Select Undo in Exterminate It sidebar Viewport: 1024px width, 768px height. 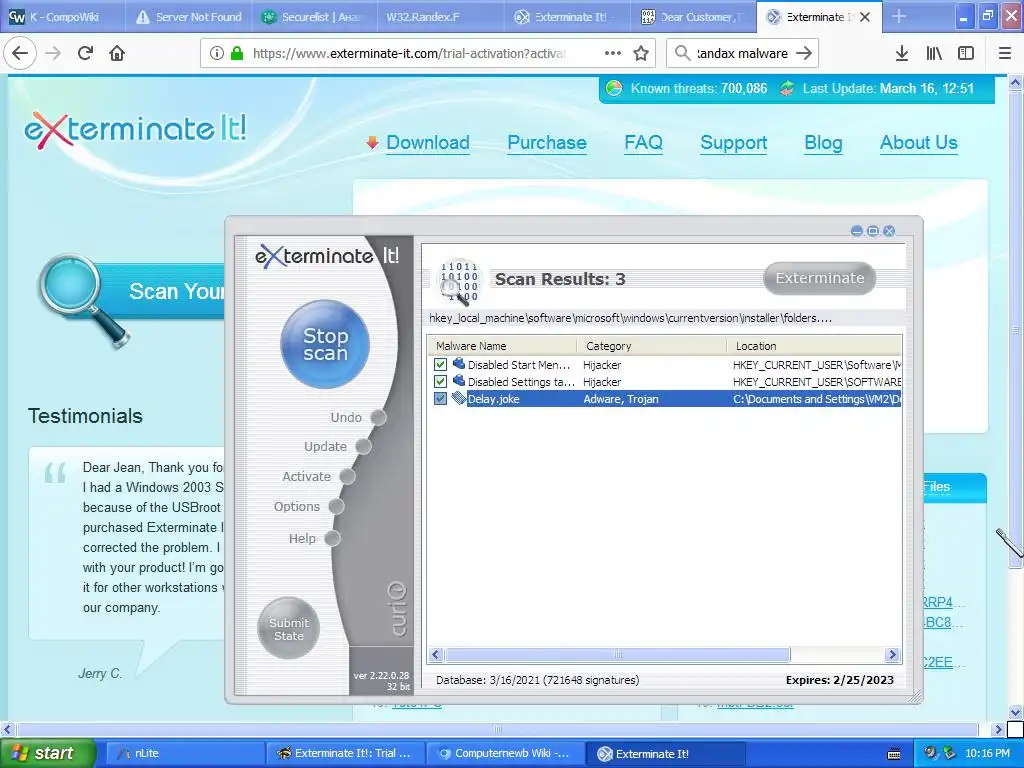pyautogui.click(x=358, y=417)
